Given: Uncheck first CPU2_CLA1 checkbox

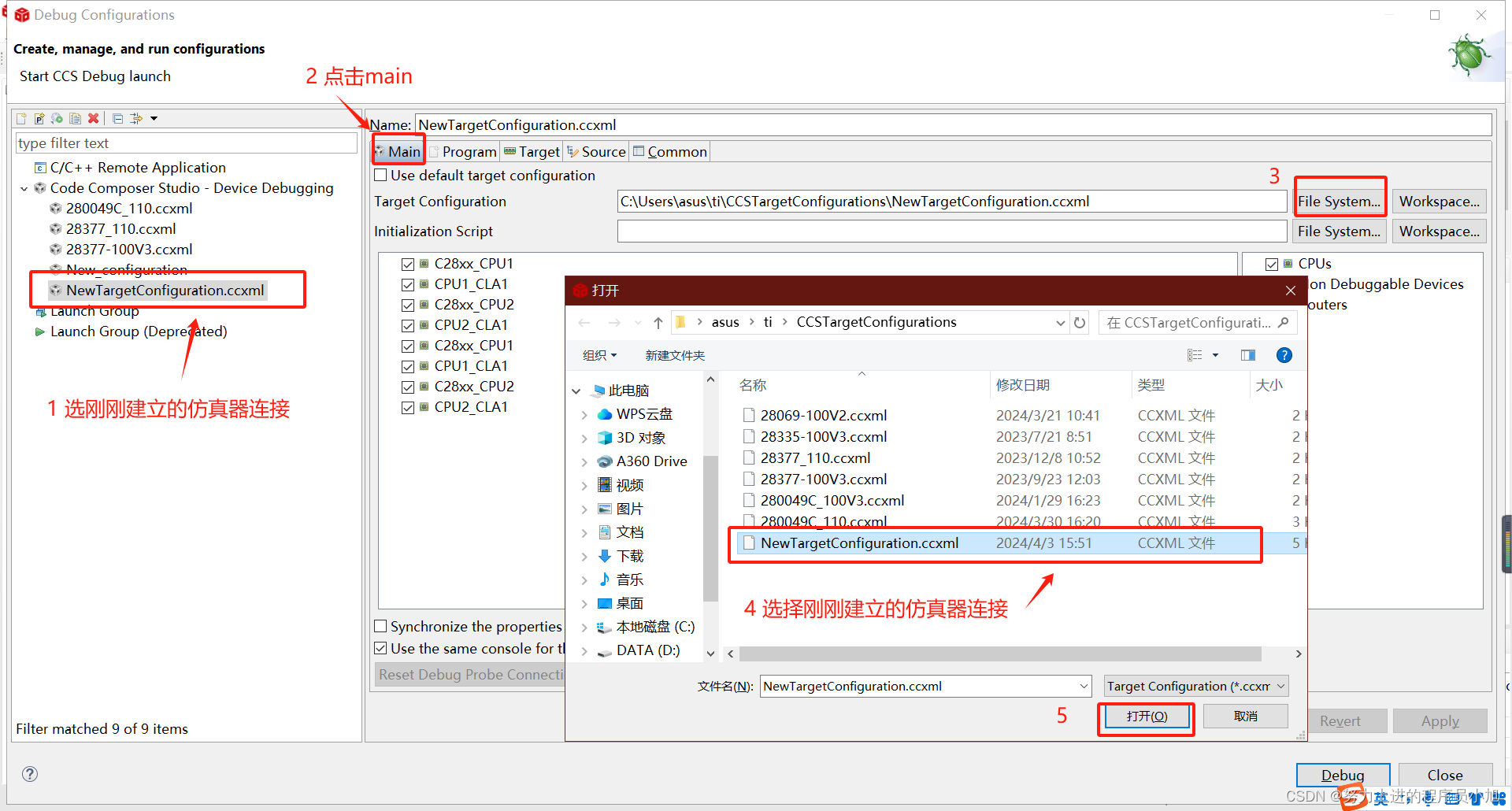Looking at the screenshot, I should pyautogui.click(x=408, y=325).
